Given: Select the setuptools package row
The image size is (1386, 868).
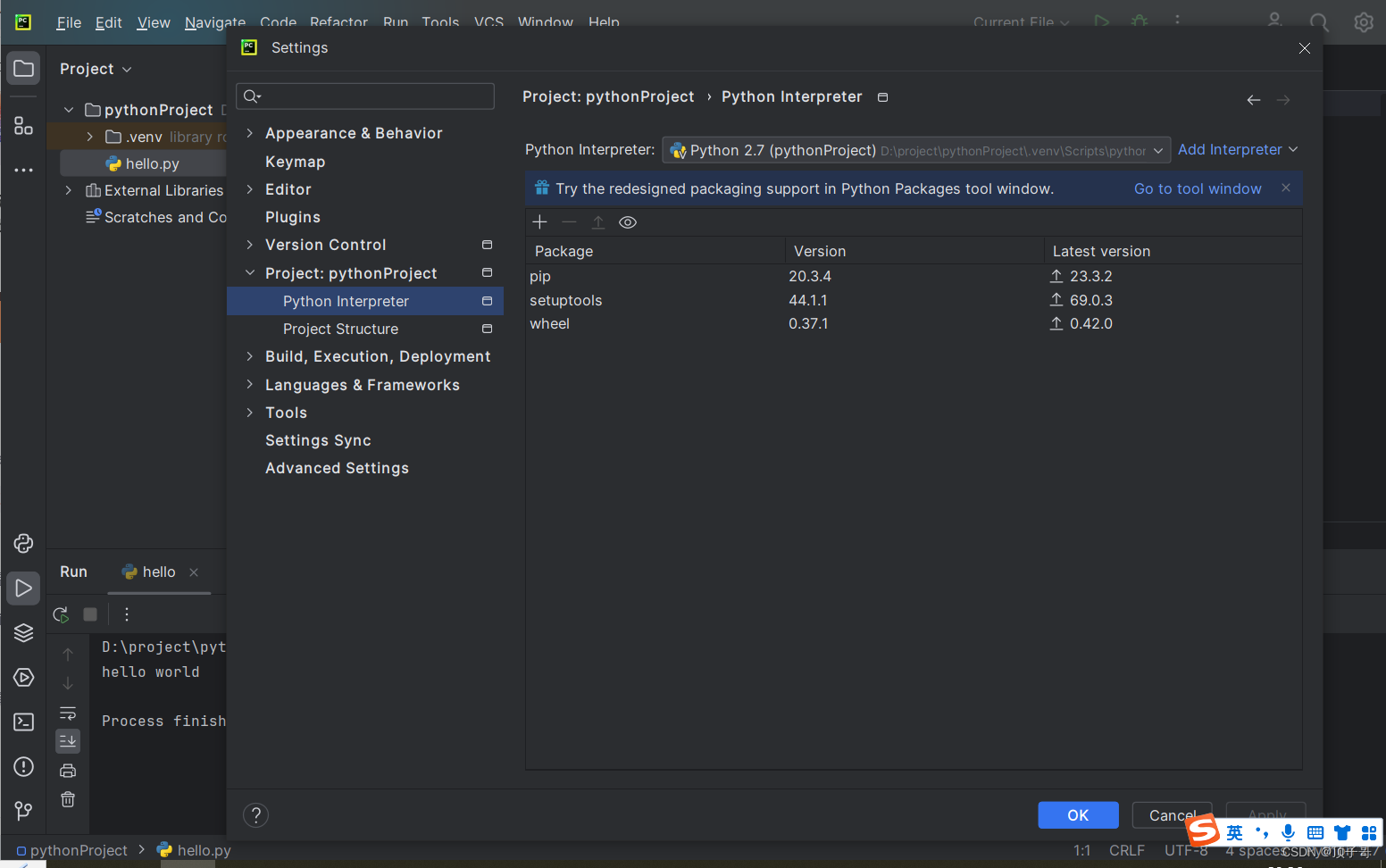Looking at the screenshot, I should [914, 300].
